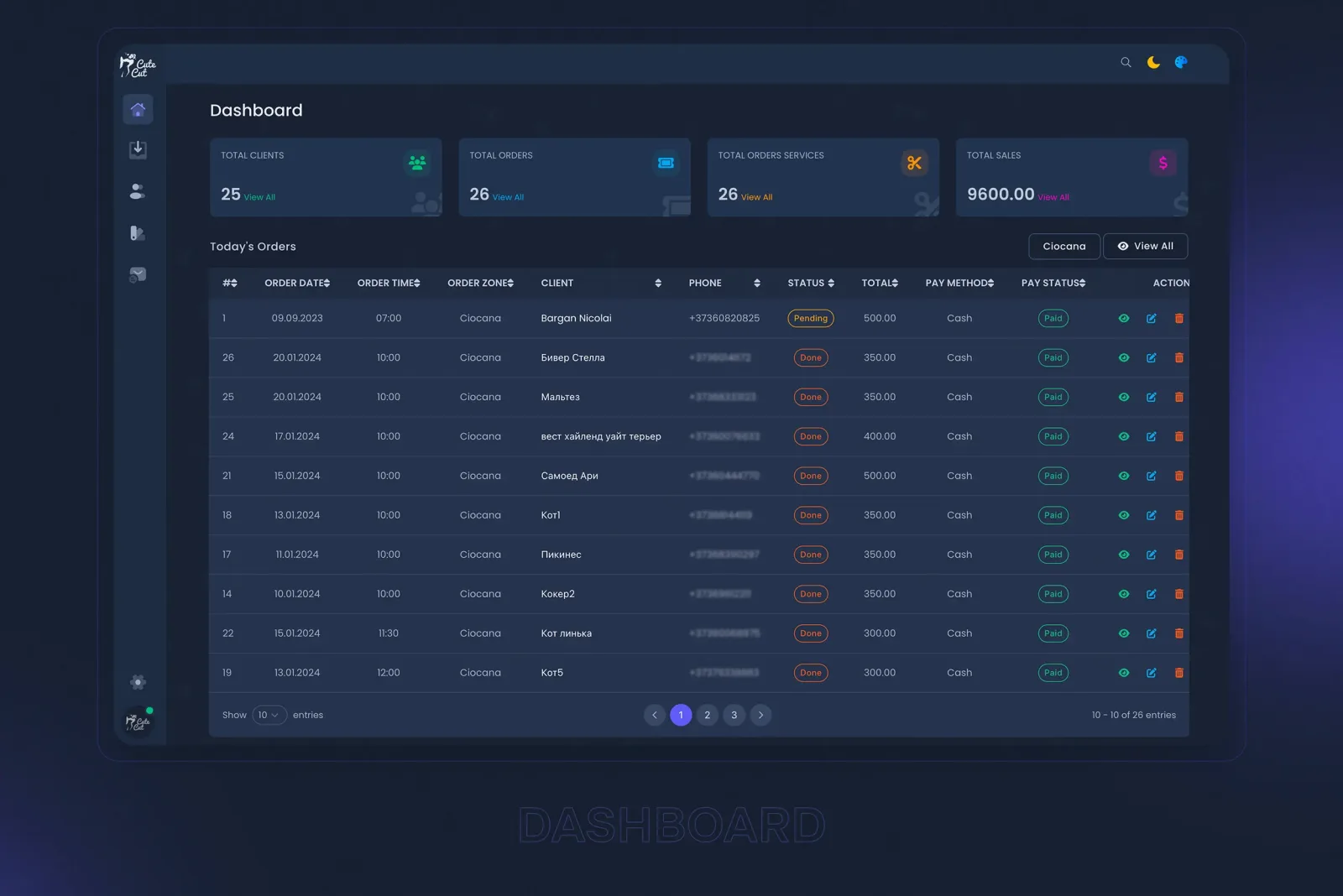Open the home dashboard sidebar icon
The image size is (1343, 896).
[x=138, y=110]
